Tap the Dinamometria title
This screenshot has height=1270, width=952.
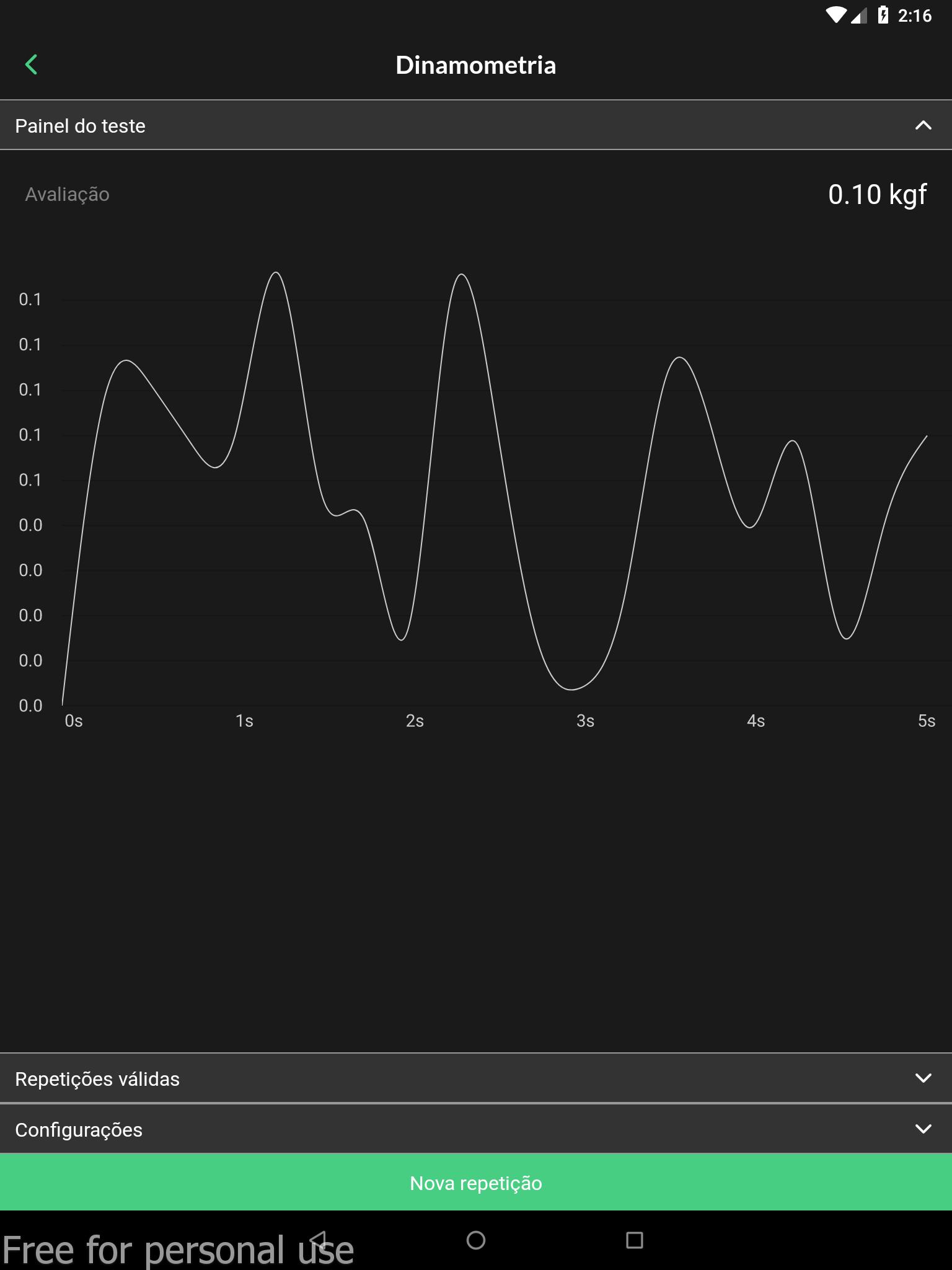(476, 66)
